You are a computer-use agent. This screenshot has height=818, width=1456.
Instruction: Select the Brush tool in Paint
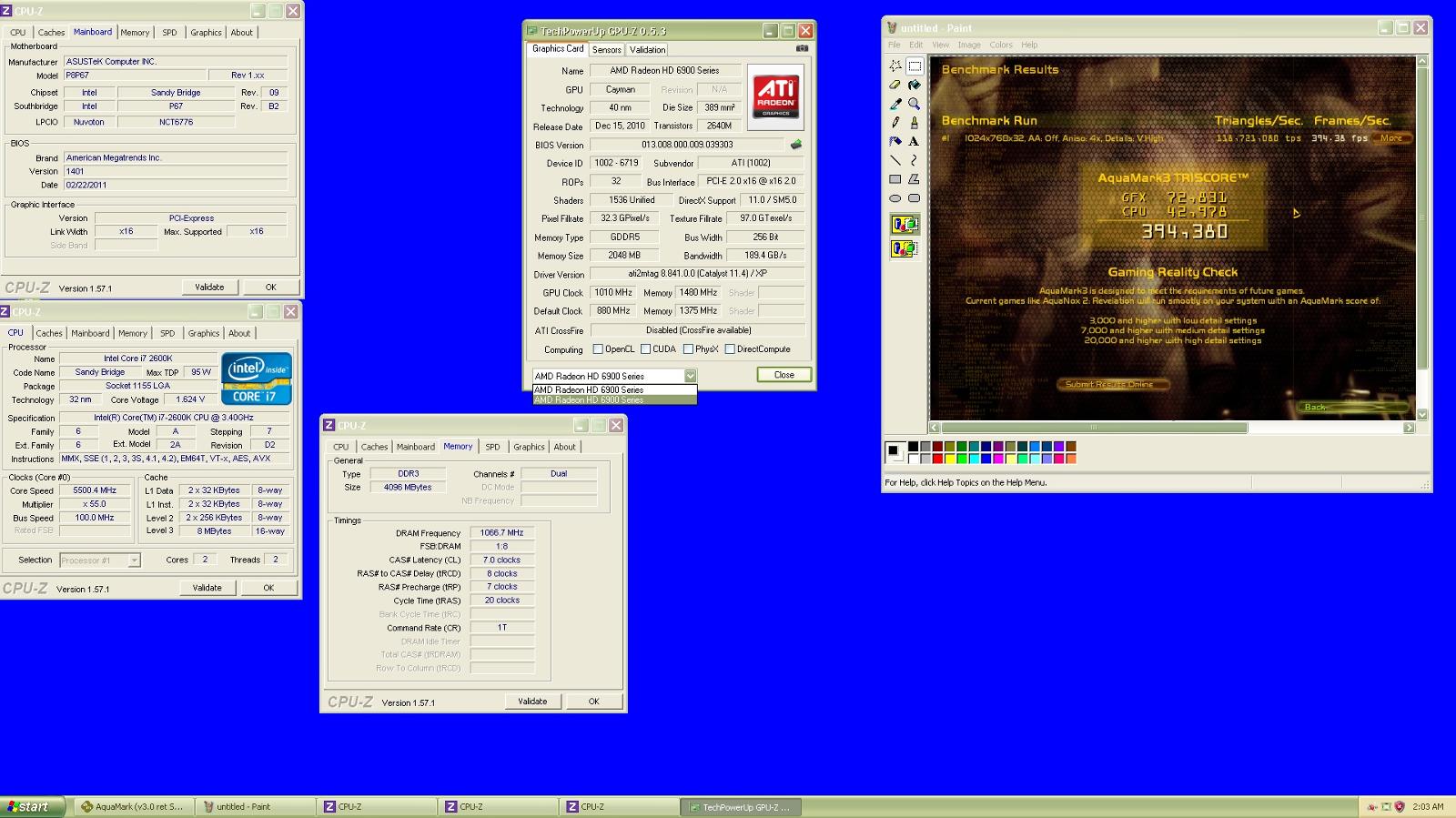click(915, 122)
